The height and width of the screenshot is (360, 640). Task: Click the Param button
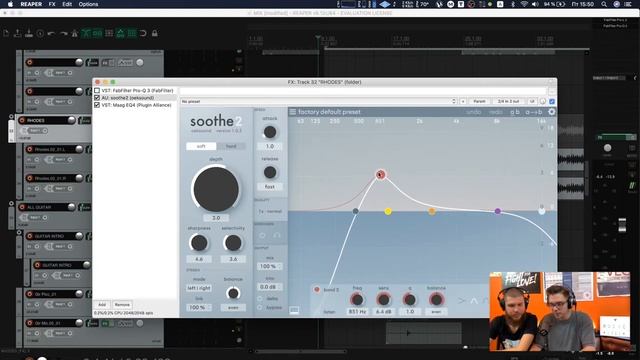point(480,101)
